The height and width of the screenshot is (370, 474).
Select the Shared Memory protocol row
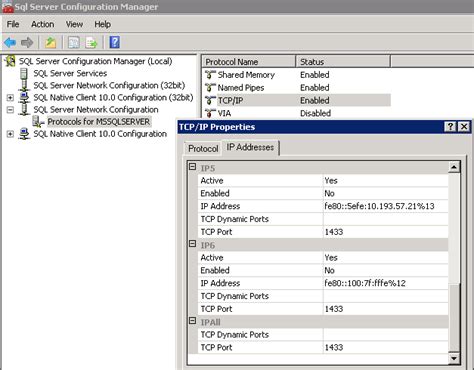296,75
